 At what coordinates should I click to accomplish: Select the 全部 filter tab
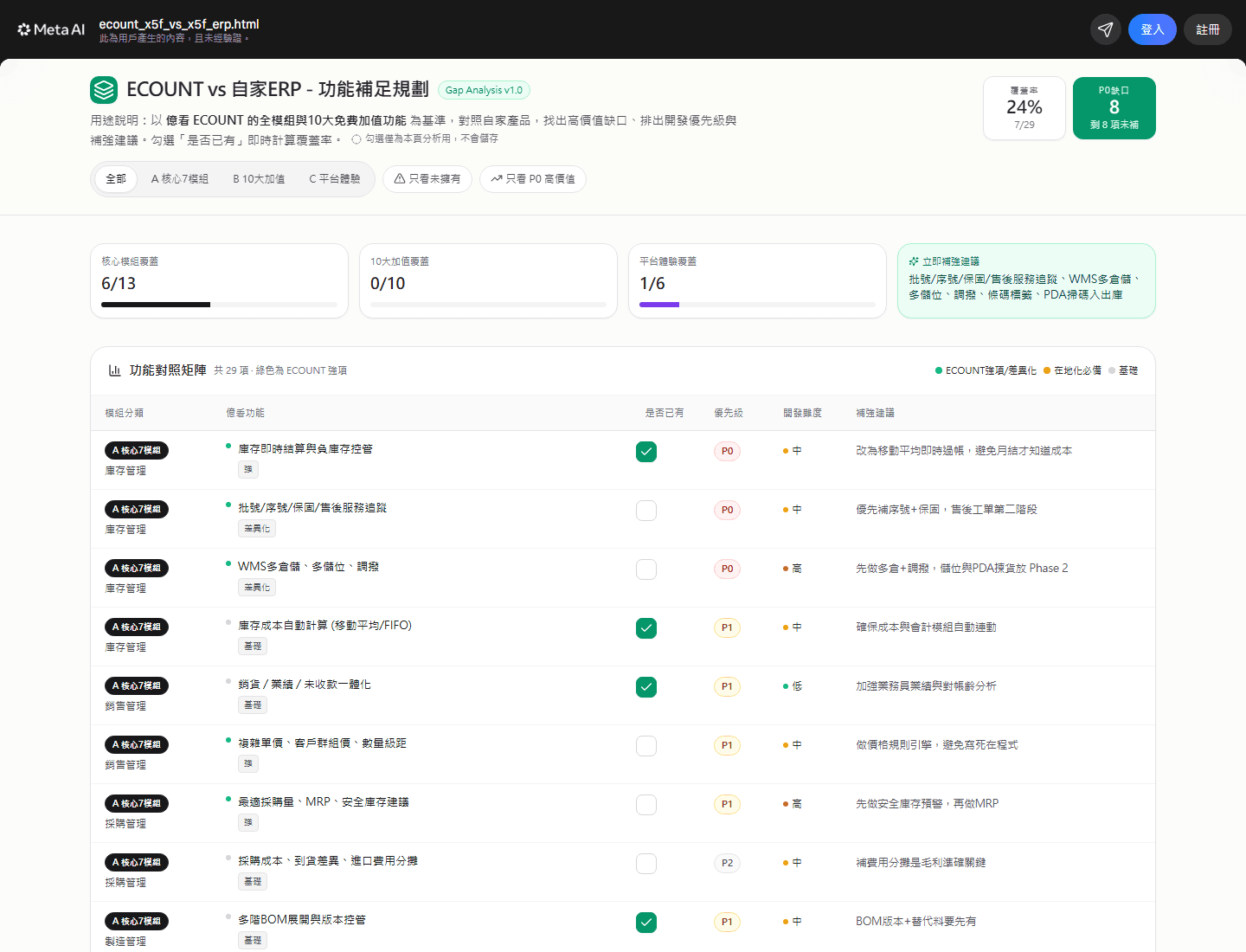point(116,179)
